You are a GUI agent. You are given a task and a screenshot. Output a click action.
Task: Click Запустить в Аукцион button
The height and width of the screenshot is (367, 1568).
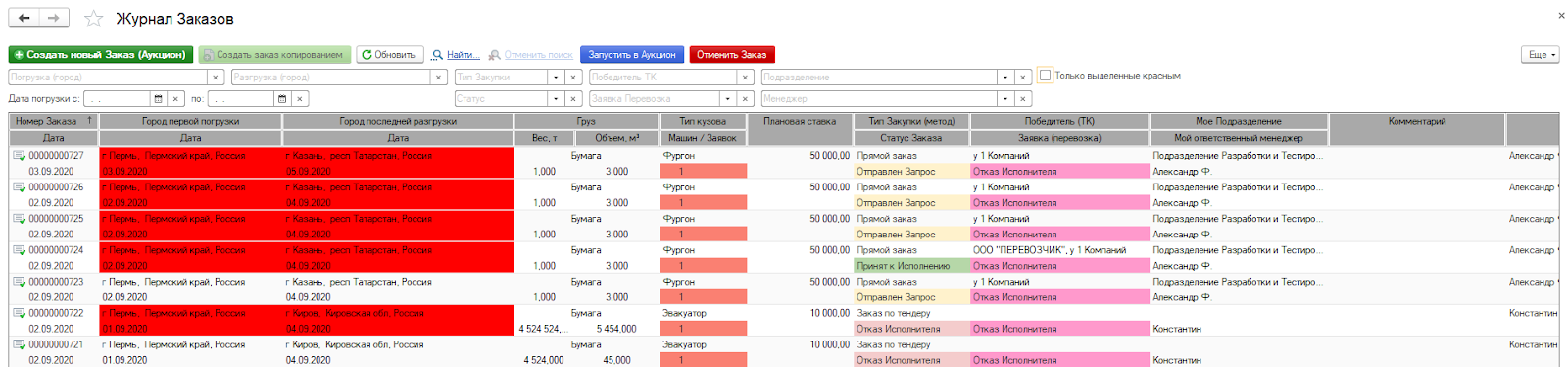[632, 55]
